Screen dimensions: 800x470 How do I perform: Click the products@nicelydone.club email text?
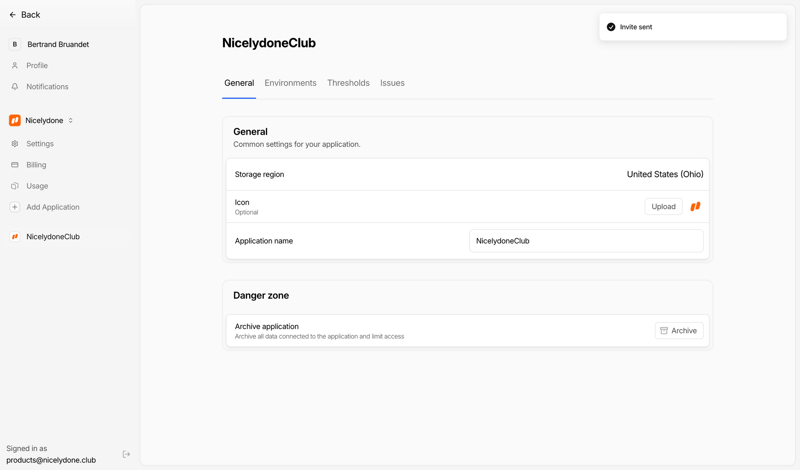[51, 460]
